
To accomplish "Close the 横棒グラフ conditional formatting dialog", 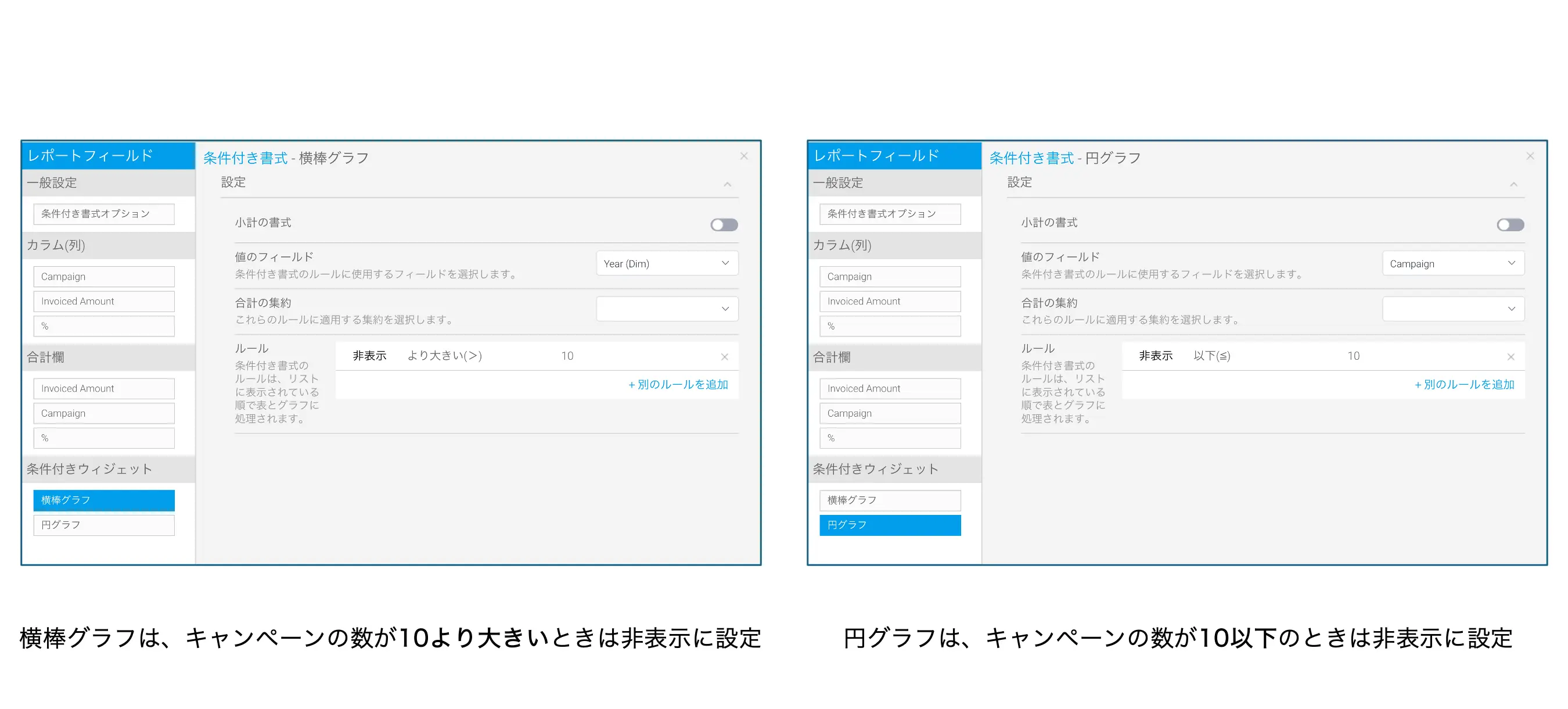I will [743, 156].
